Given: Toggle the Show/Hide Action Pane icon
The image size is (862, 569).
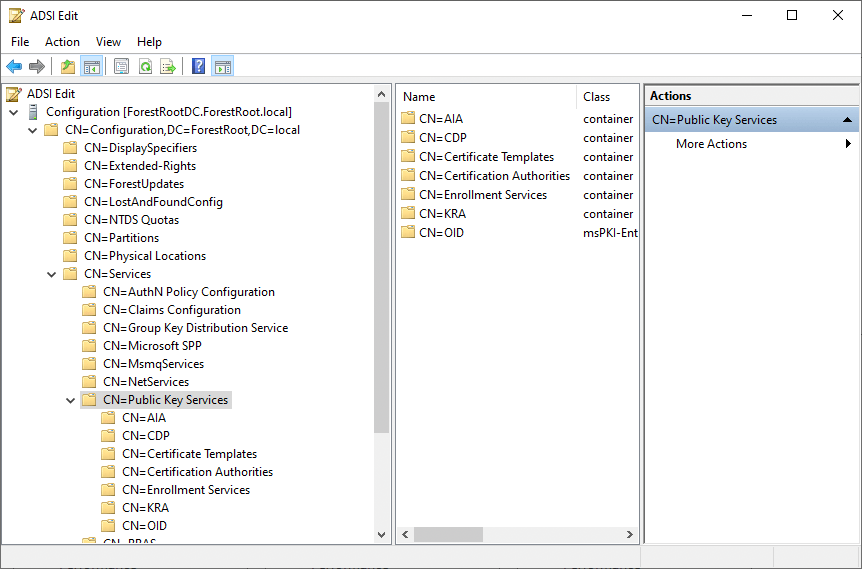Looking at the screenshot, I should point(223,67).
